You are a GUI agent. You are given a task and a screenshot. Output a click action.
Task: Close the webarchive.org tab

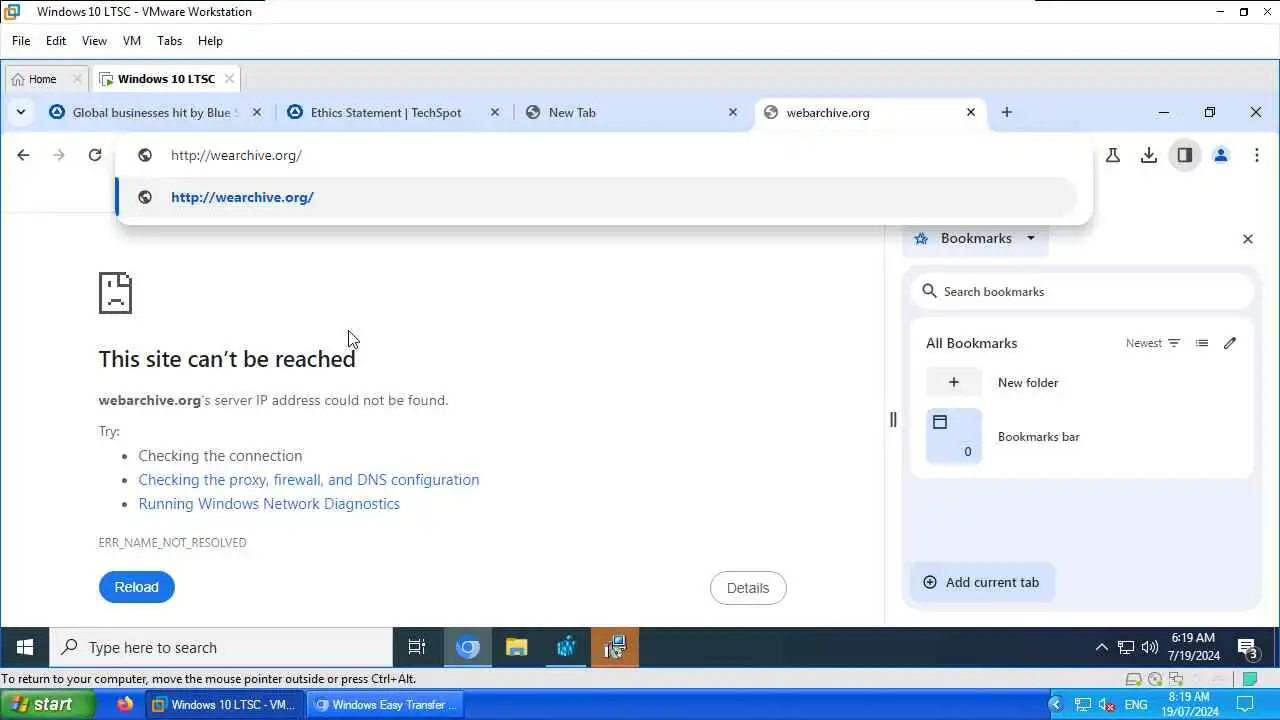[970, 112]
